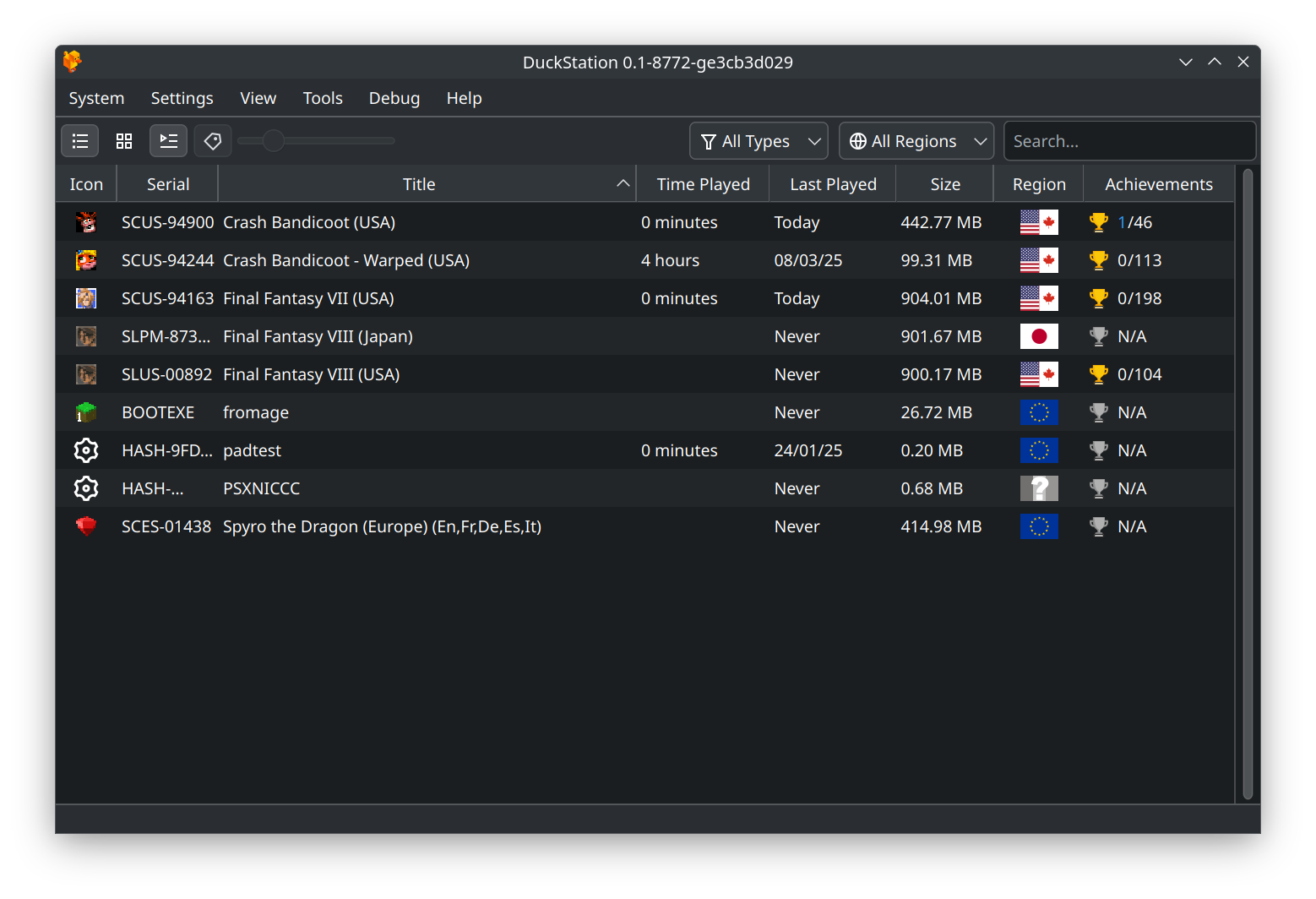The image size is (1316, 899).
Task: Adjust the cover size slider handle
Action: [273, 141]
